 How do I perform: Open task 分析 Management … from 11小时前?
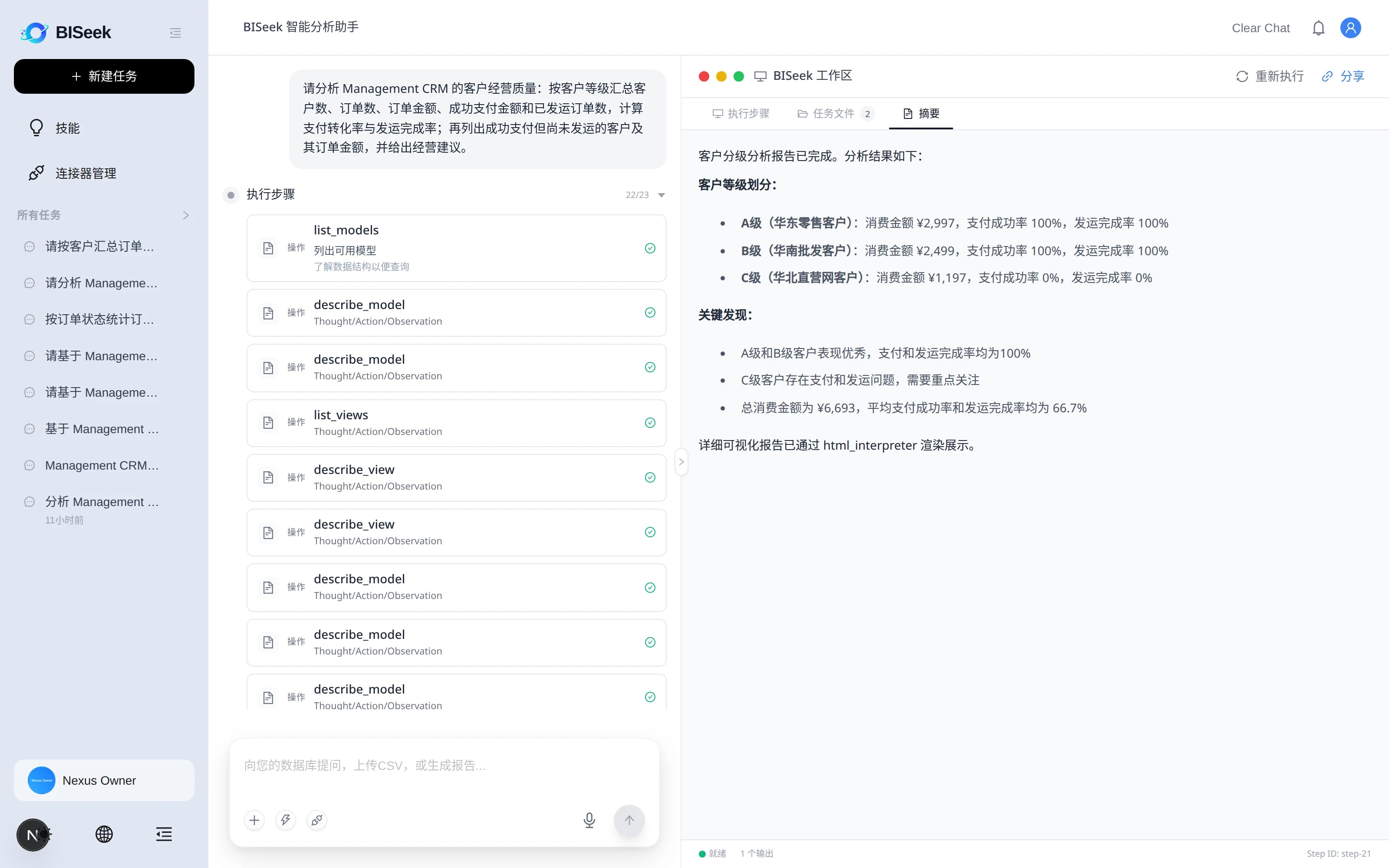(102, 502)
